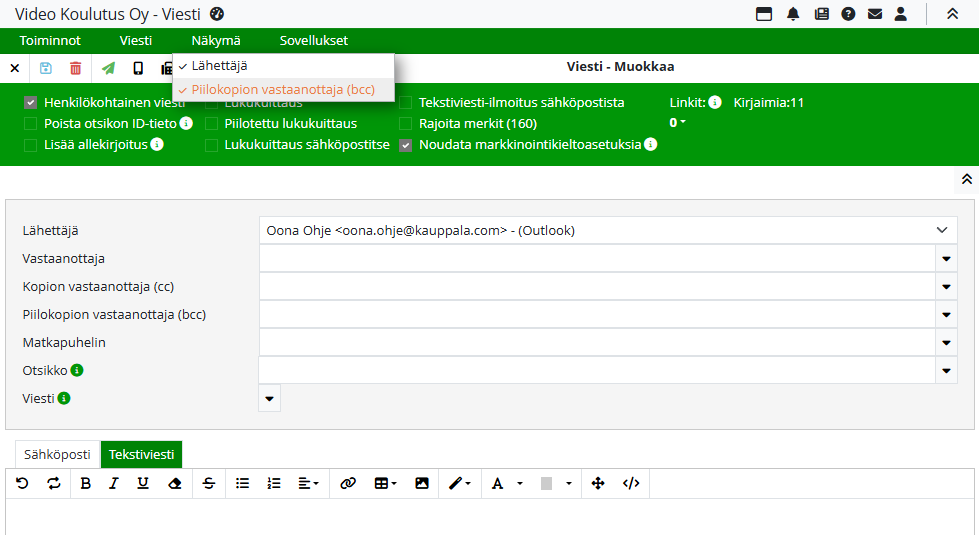979x535 pixels.
Task: Toggle the HTML code view icon
Action: coord(631,483)
